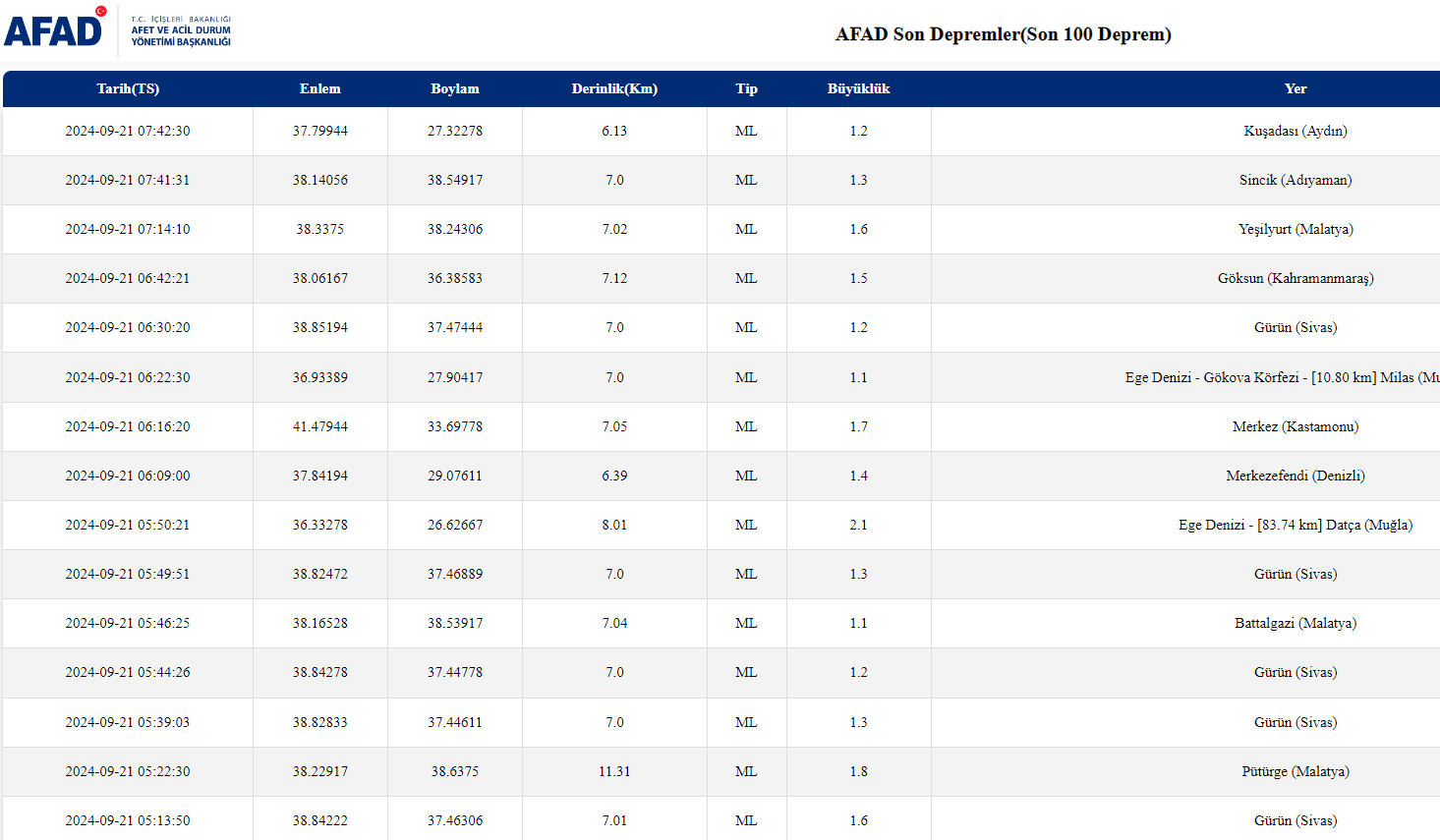
Task: Click depth value 6.13
Action: 614,131
